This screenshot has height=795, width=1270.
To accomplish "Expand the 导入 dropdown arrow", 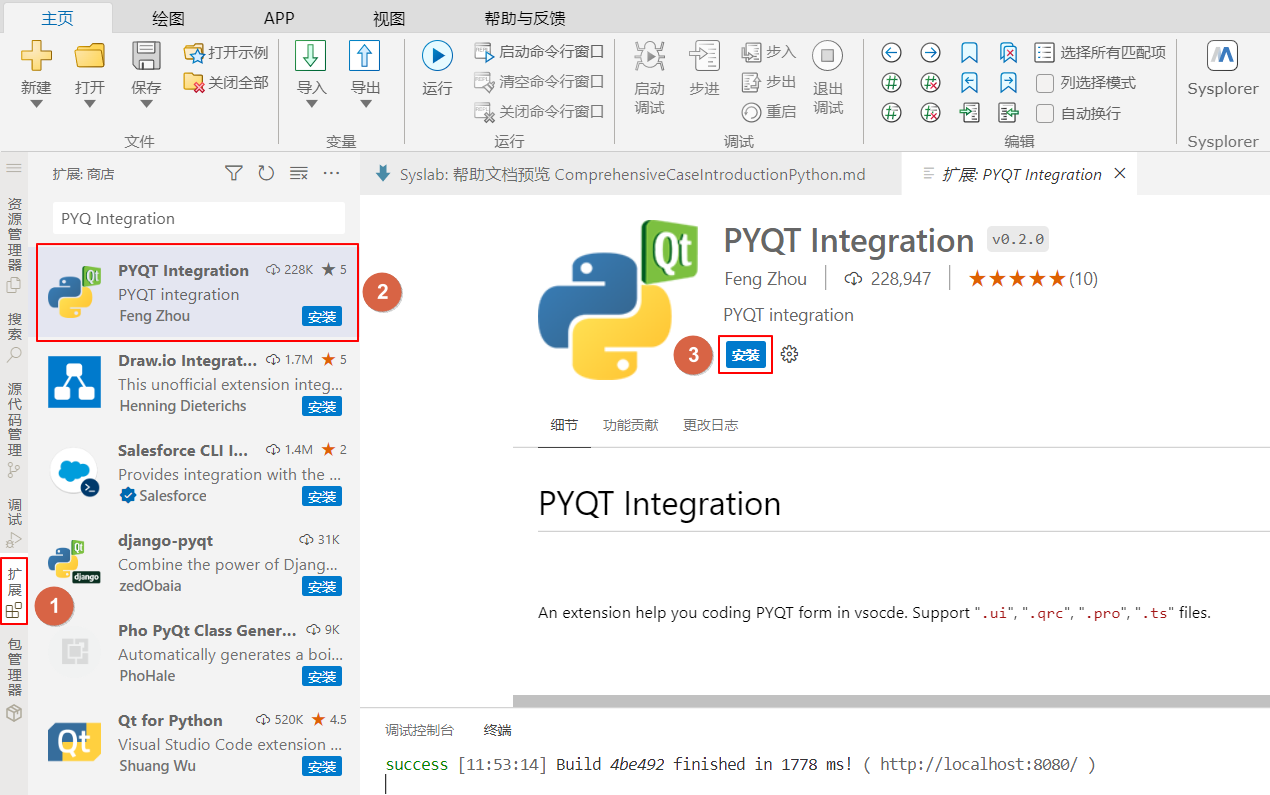I will (310, 104).
